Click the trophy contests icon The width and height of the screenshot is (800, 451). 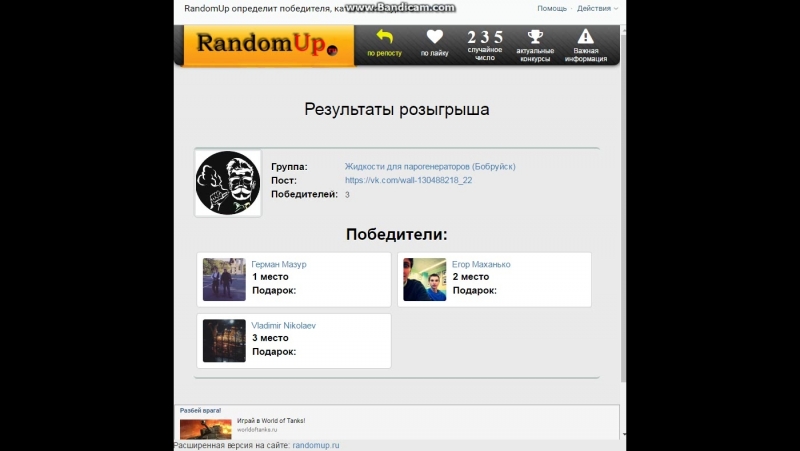click(x=535, y=36)
